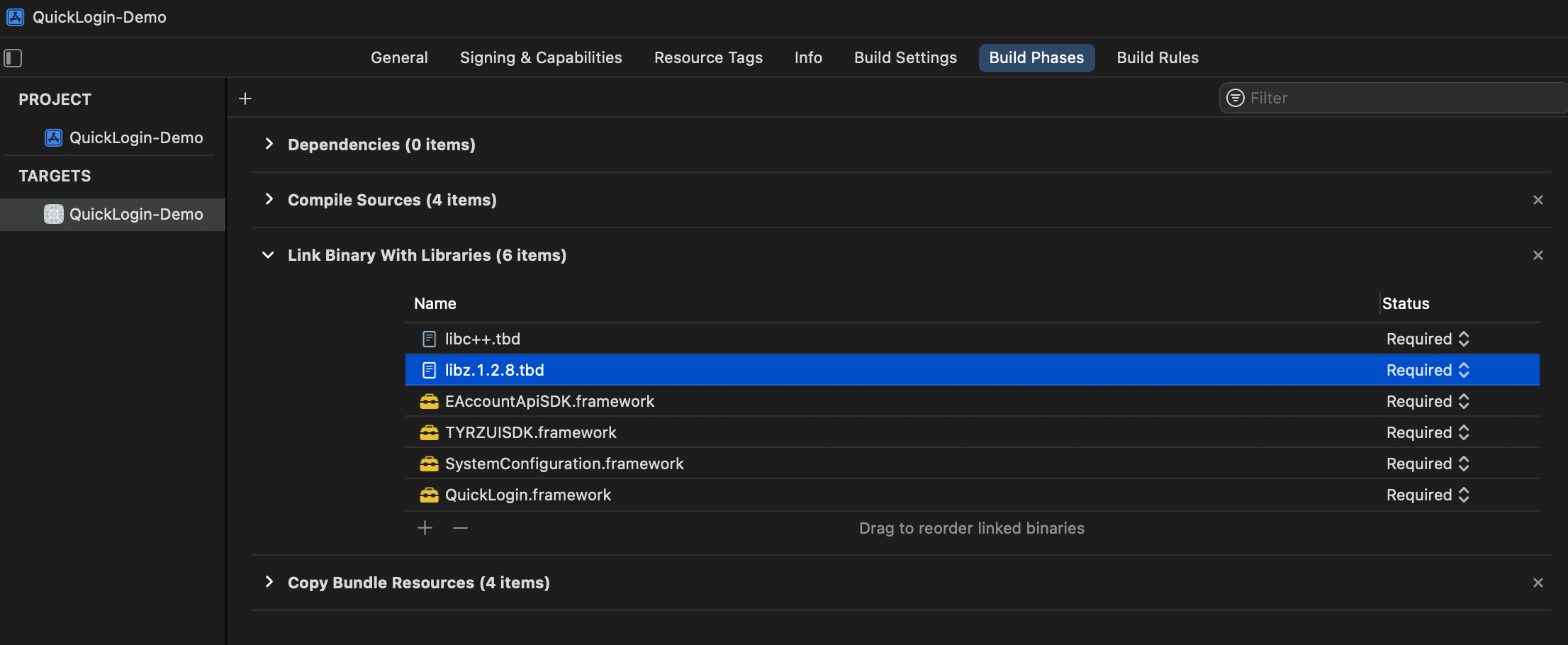
Task: Switch to the Info tab
Action: pyautogui.click(x=808, y=58)
